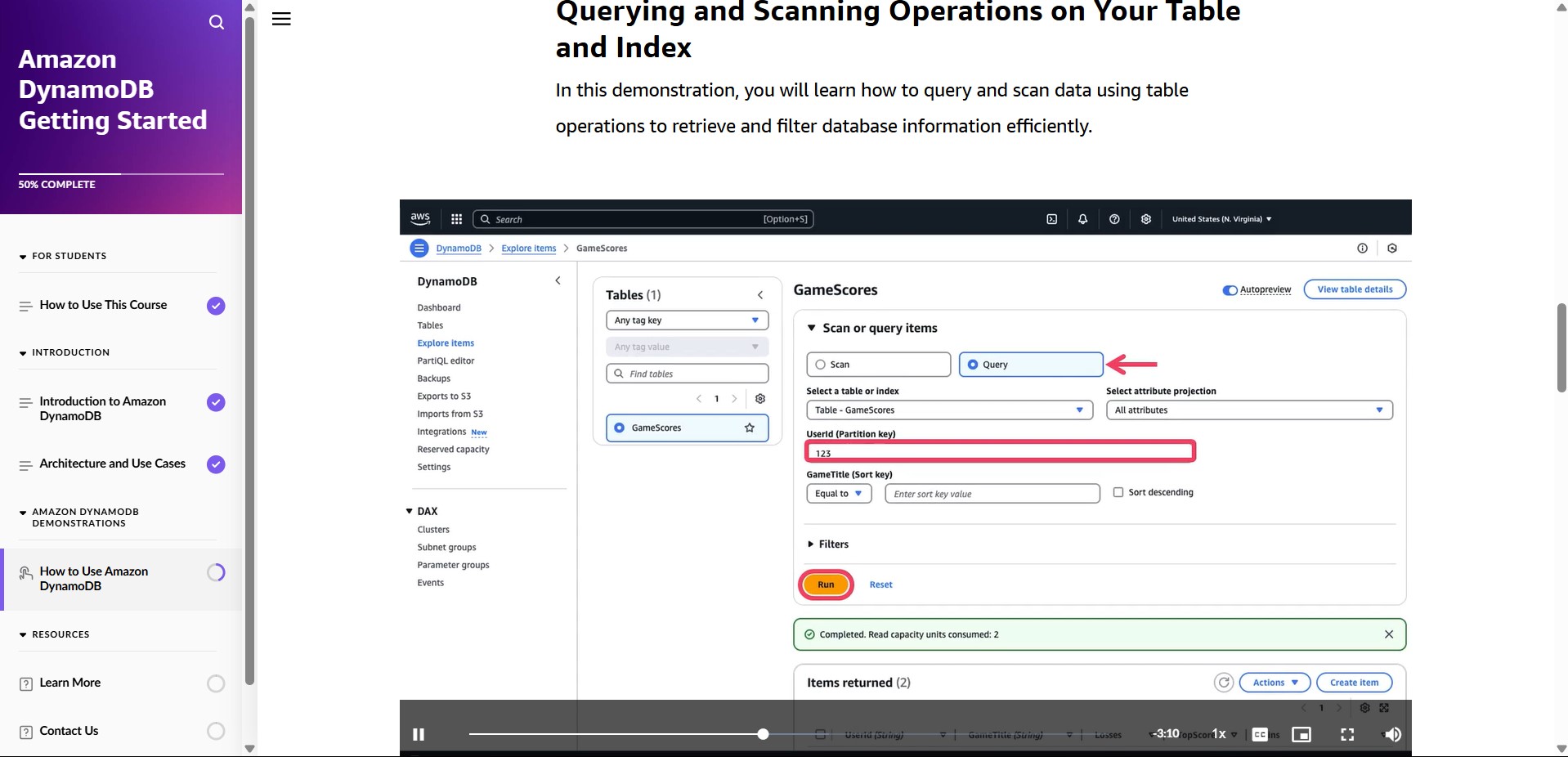Click the Enter sort key value field
The width and height of the screenshot is (1568, 757).
point(992,494)
